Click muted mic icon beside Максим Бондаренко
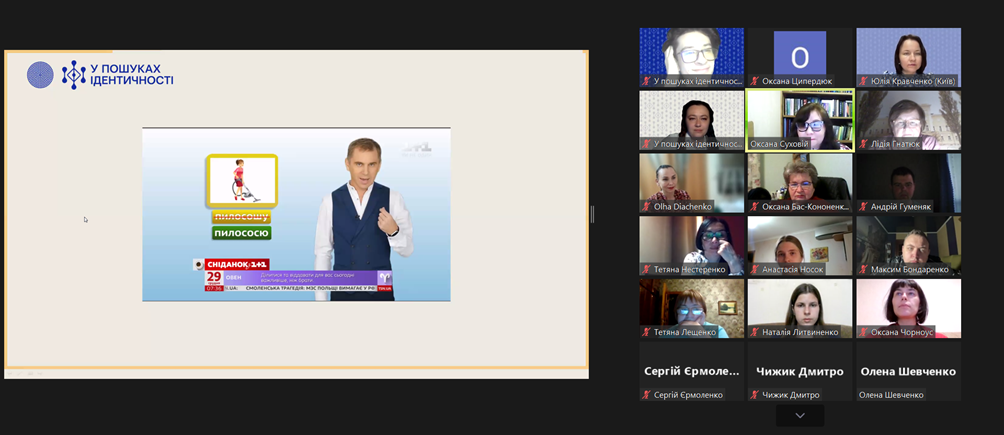Viewport: 1004px width, 435px height. tap(863, 269)
